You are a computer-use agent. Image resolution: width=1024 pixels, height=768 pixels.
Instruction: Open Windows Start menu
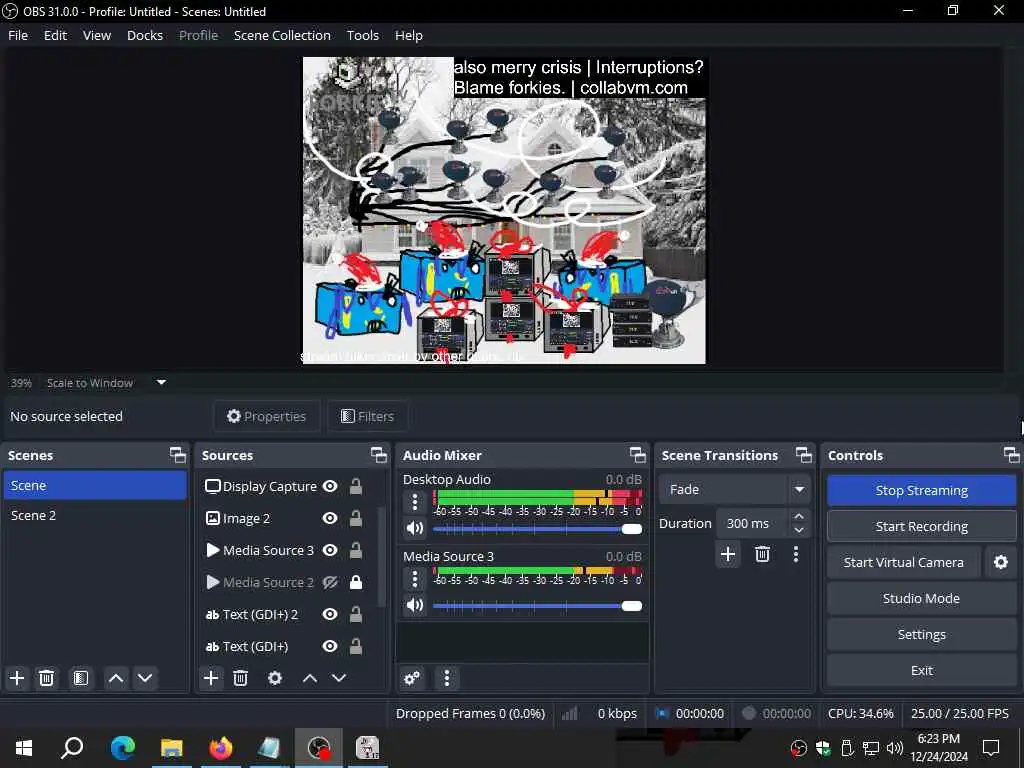click(x=24, y=748)
